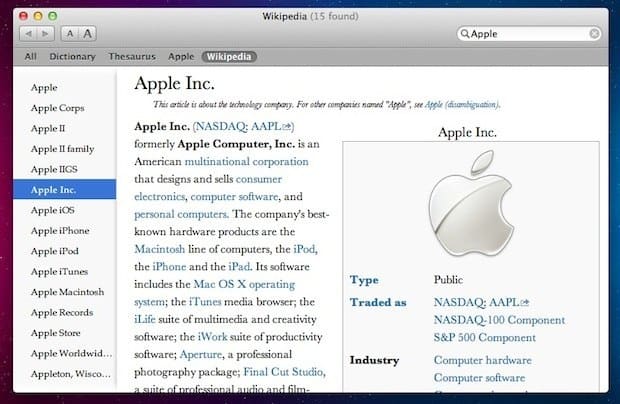Follow the Mac OS X operating link
The height and width of the screenshot is (404, 620).
click(244, 284)
